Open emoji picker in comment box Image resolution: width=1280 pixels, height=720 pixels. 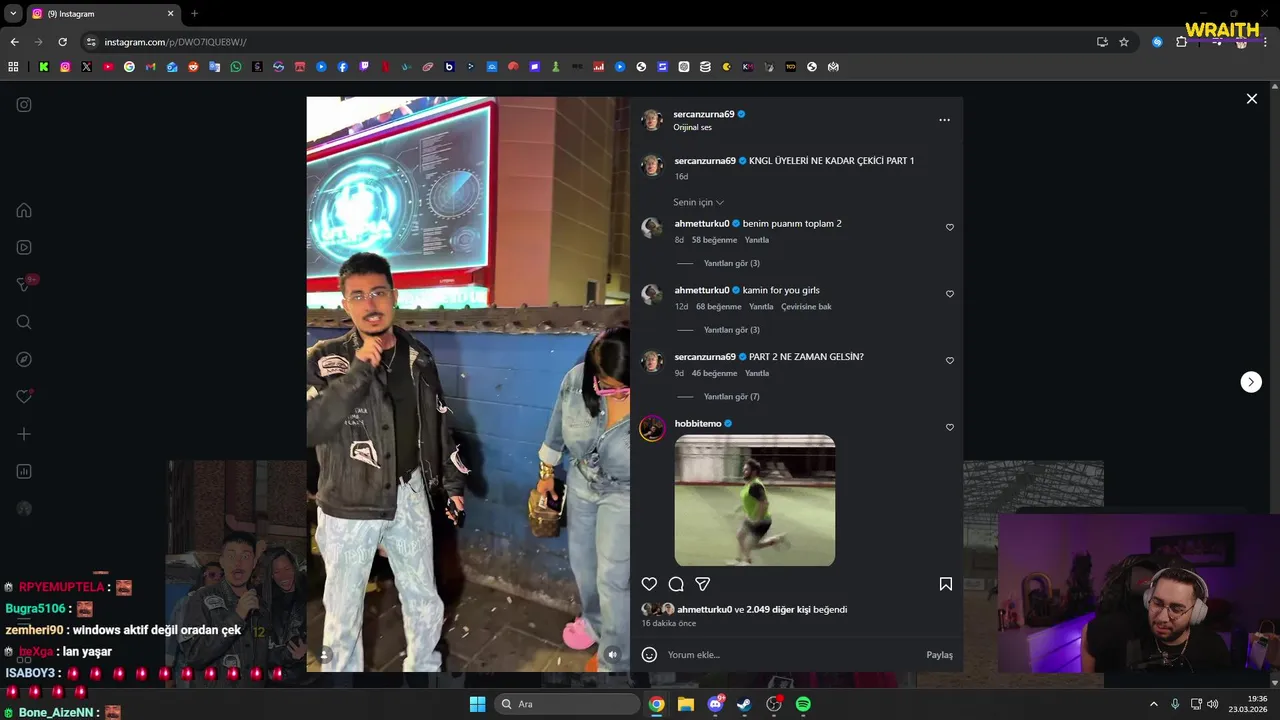649,655
